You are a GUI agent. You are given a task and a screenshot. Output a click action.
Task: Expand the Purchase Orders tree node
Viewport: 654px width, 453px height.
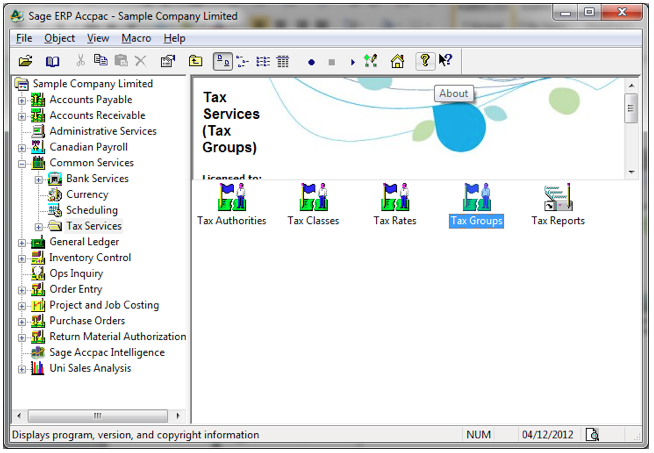[x=22, y=322]
